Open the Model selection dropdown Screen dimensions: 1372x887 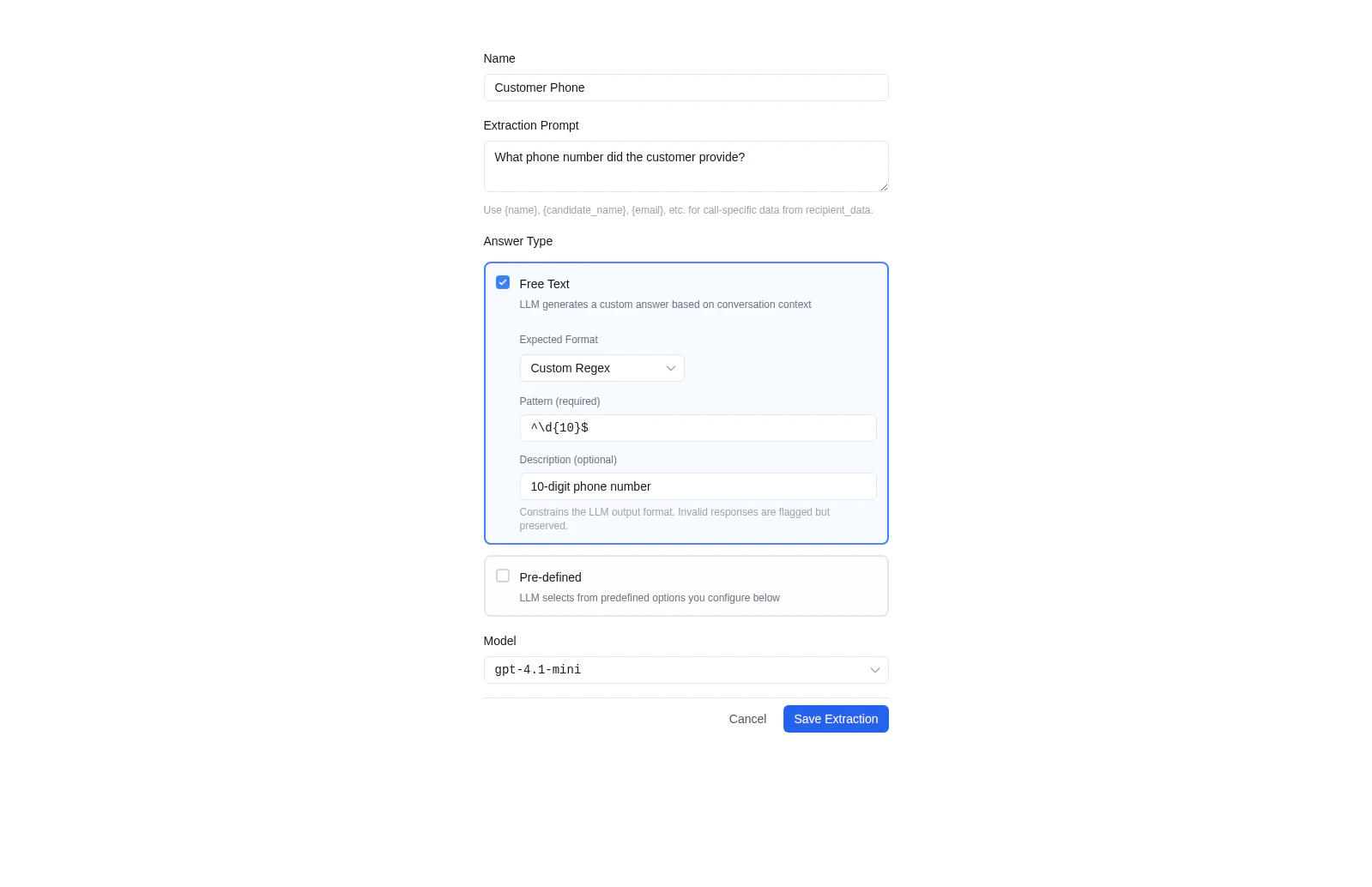[686, 670]
